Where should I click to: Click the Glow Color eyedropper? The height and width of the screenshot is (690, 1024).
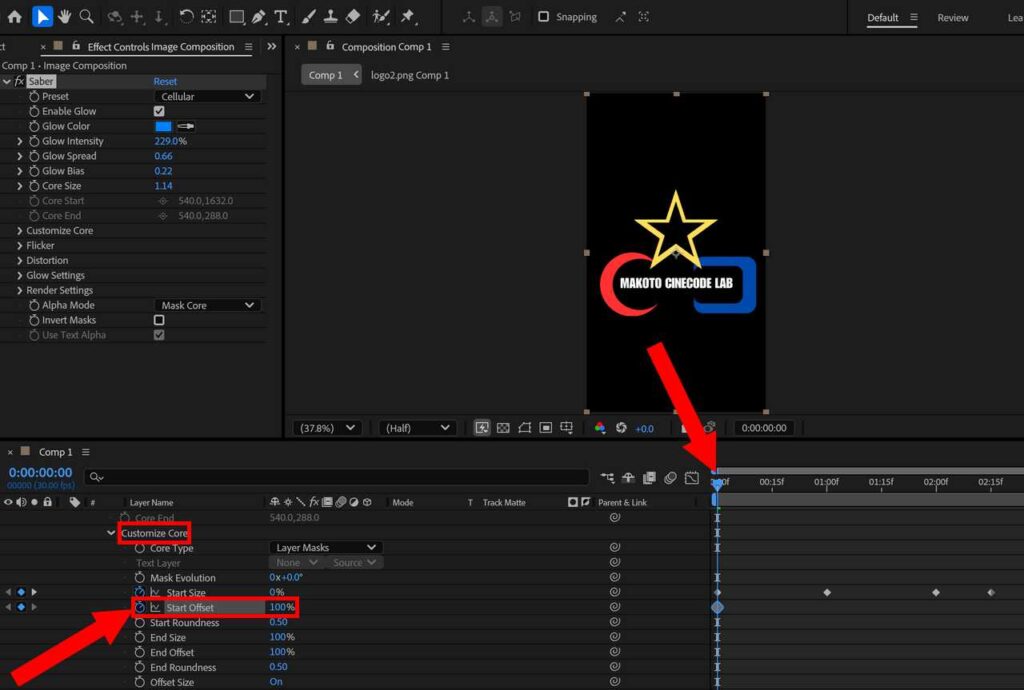[185, 126]
